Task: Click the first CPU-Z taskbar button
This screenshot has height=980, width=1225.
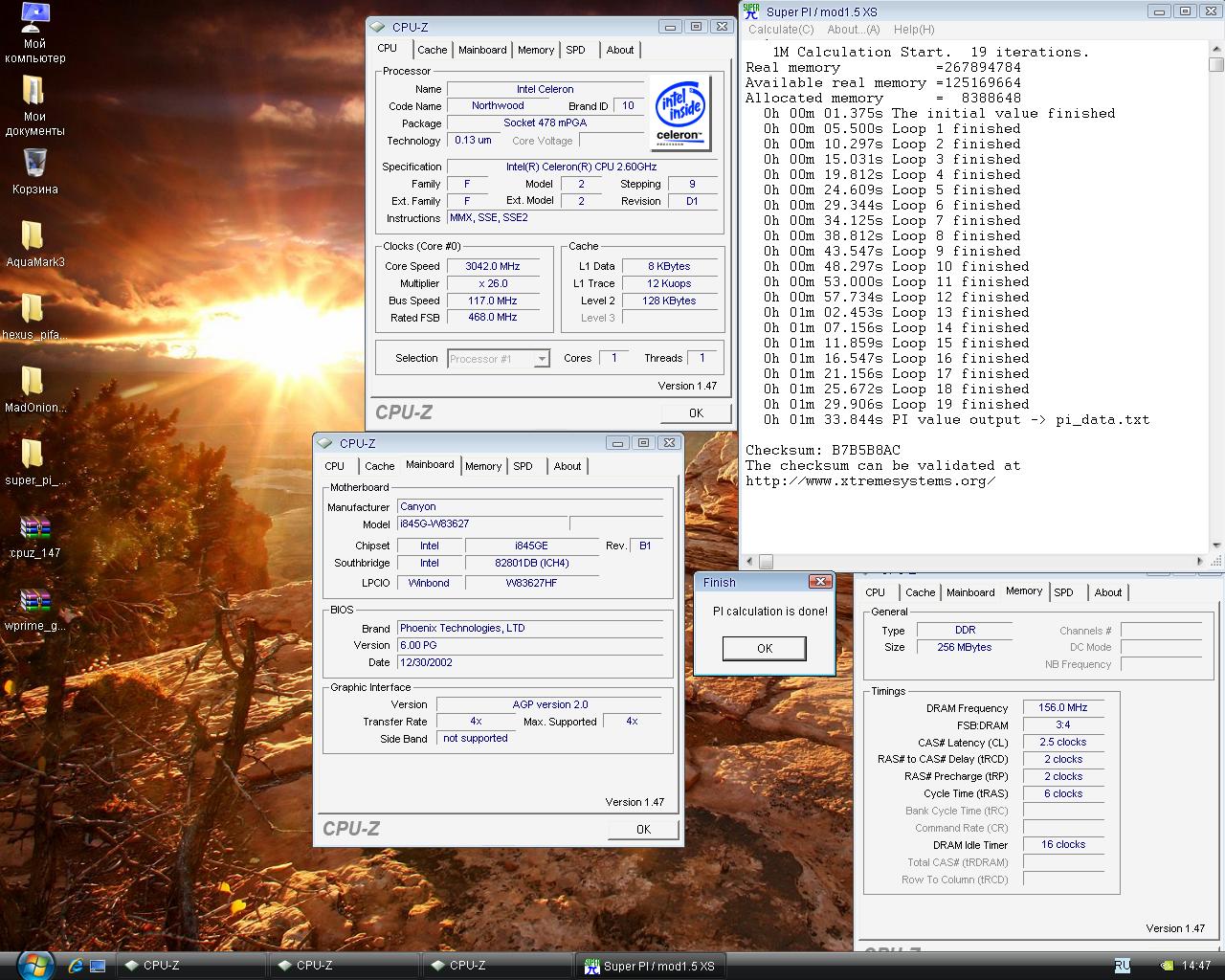Action: pyautogui.click(x=190, y=966)
